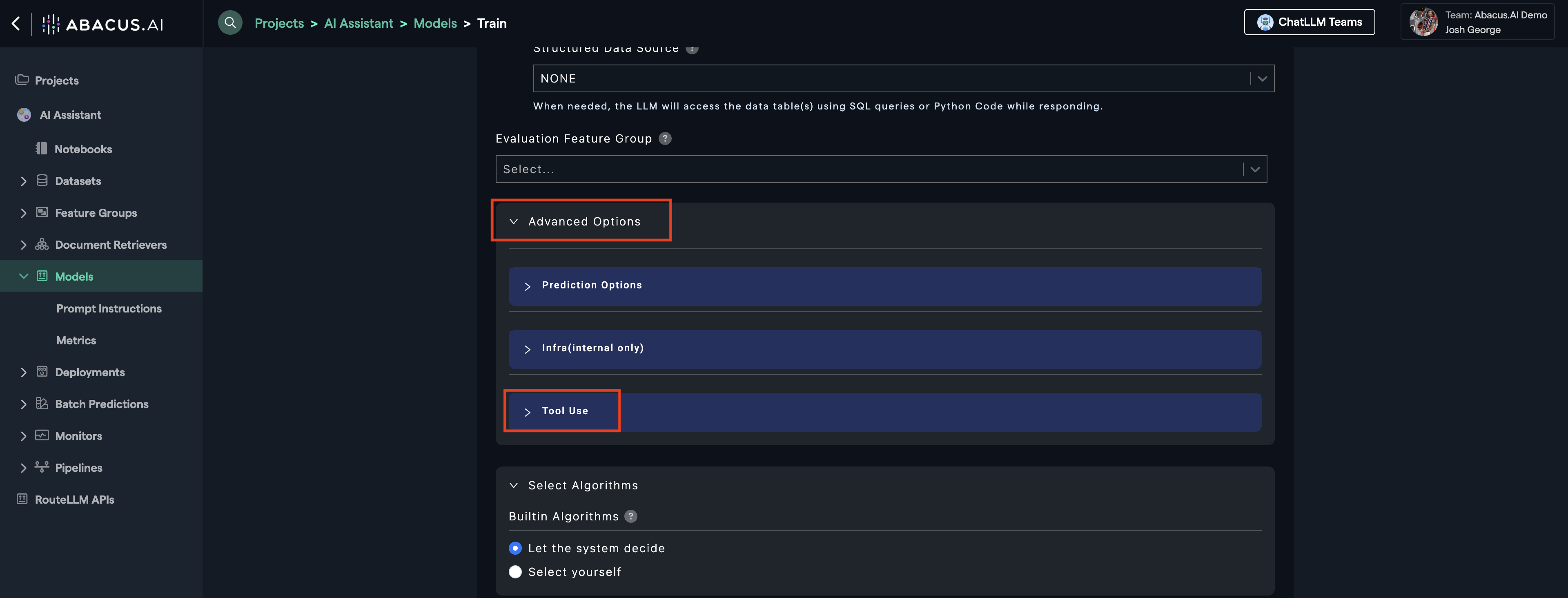Click the Document Retrievers icon

pos(42,244)
